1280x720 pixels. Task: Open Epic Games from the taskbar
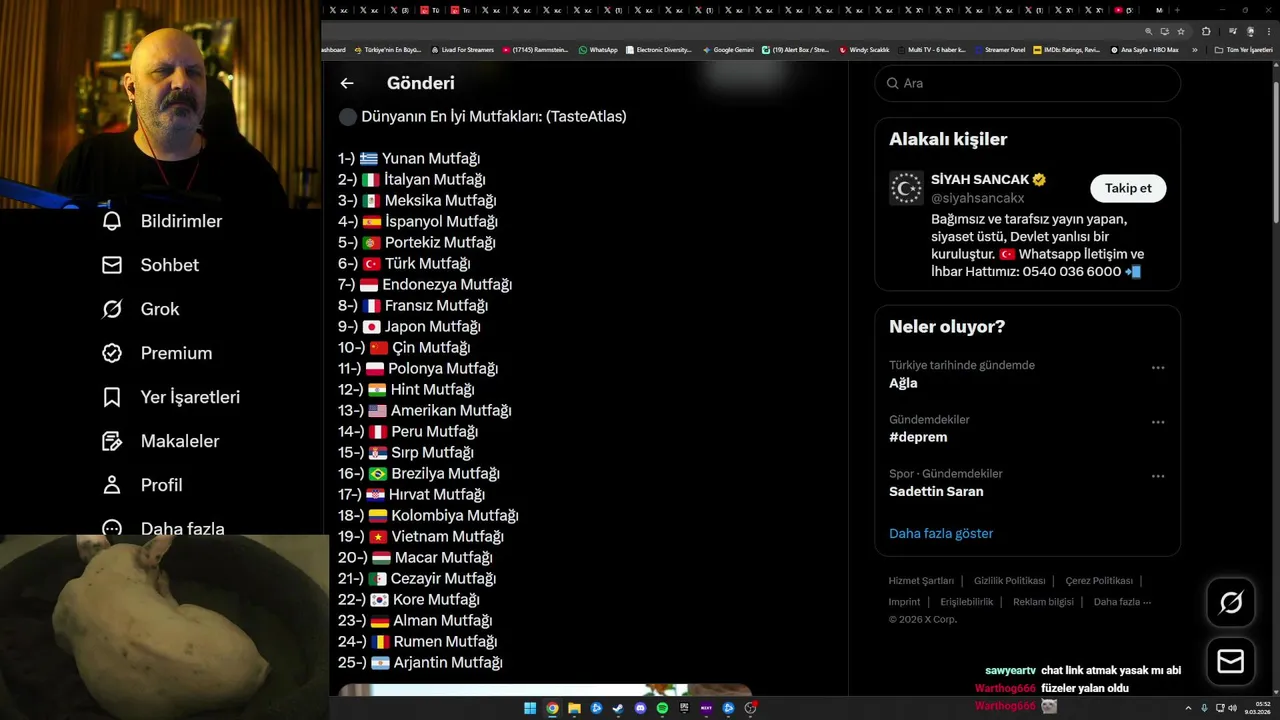click(x=684, y=708)
